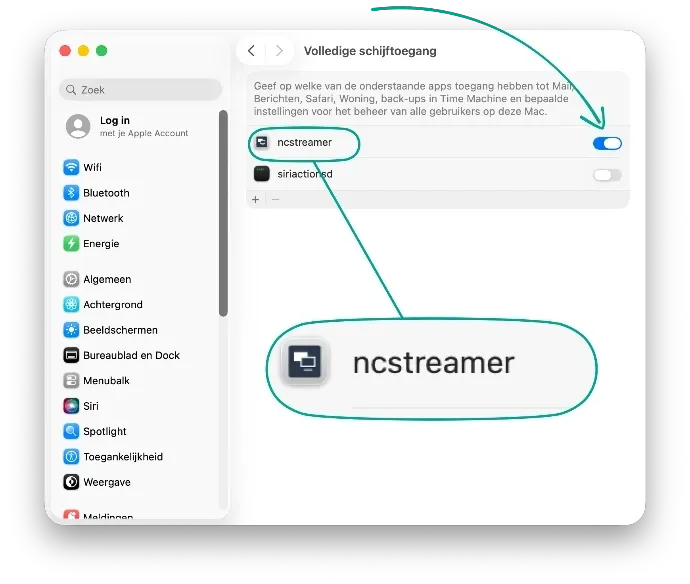The width and height of the screenshot is (690, 584).
Task: Click the Spotlight label in sidebar
Action: point(105,431)
